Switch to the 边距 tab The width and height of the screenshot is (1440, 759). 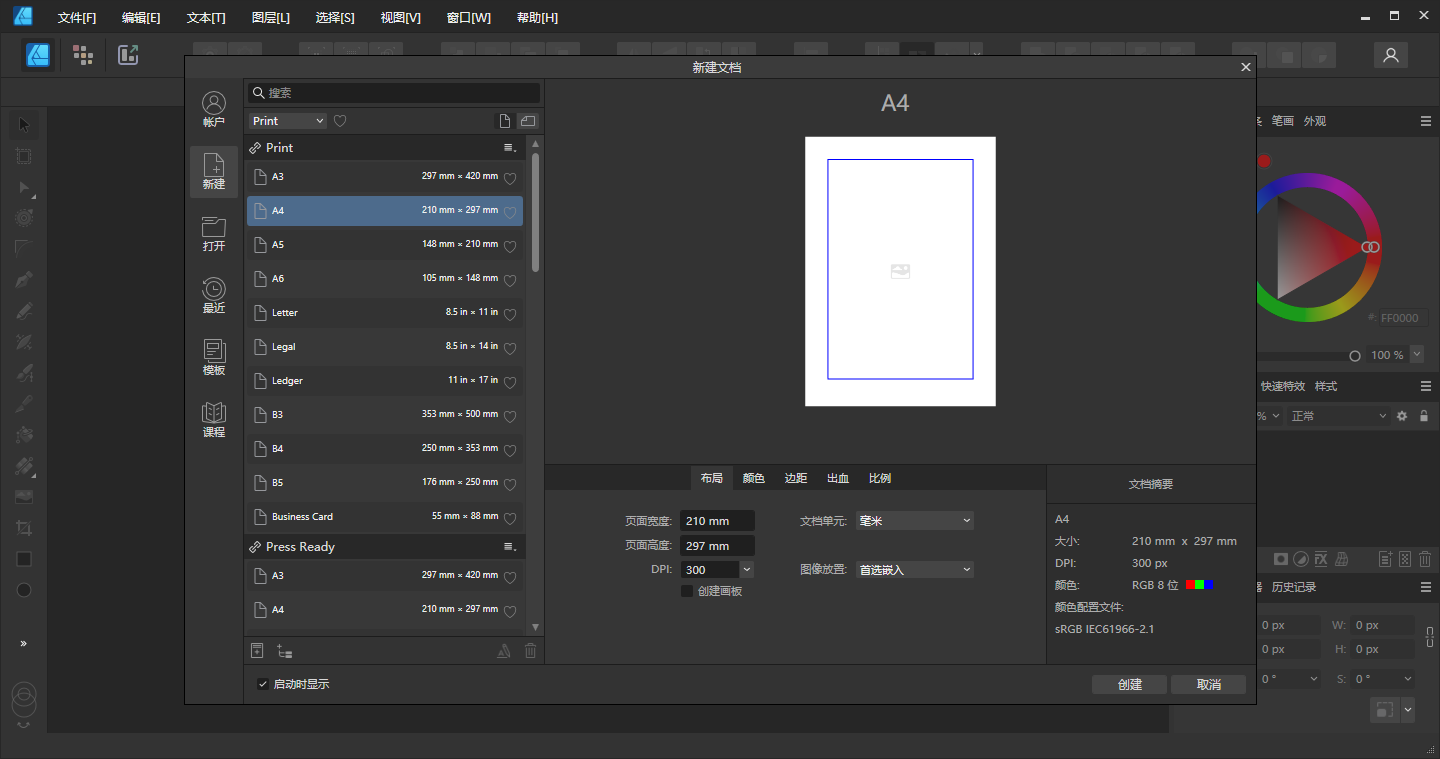click(796, 478)
